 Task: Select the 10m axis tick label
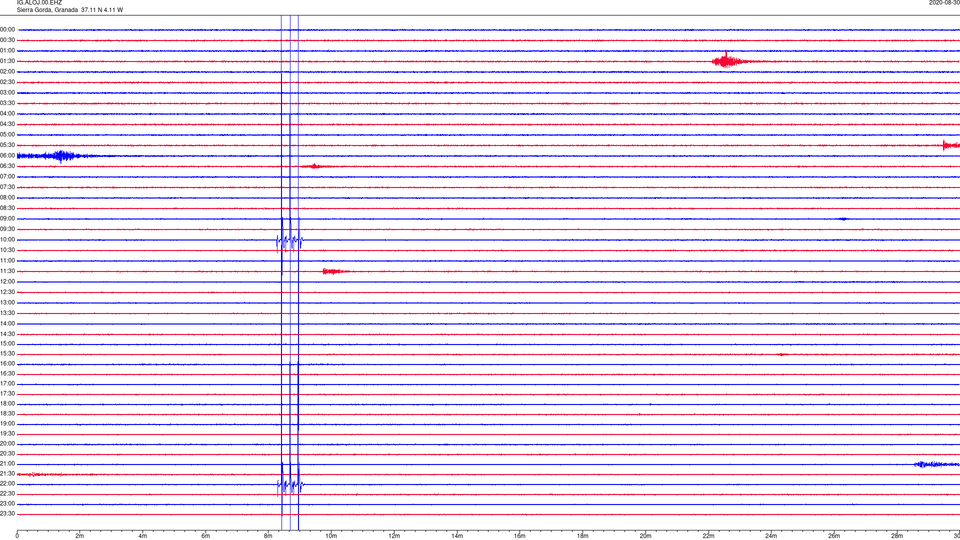[x=331, y=536]
